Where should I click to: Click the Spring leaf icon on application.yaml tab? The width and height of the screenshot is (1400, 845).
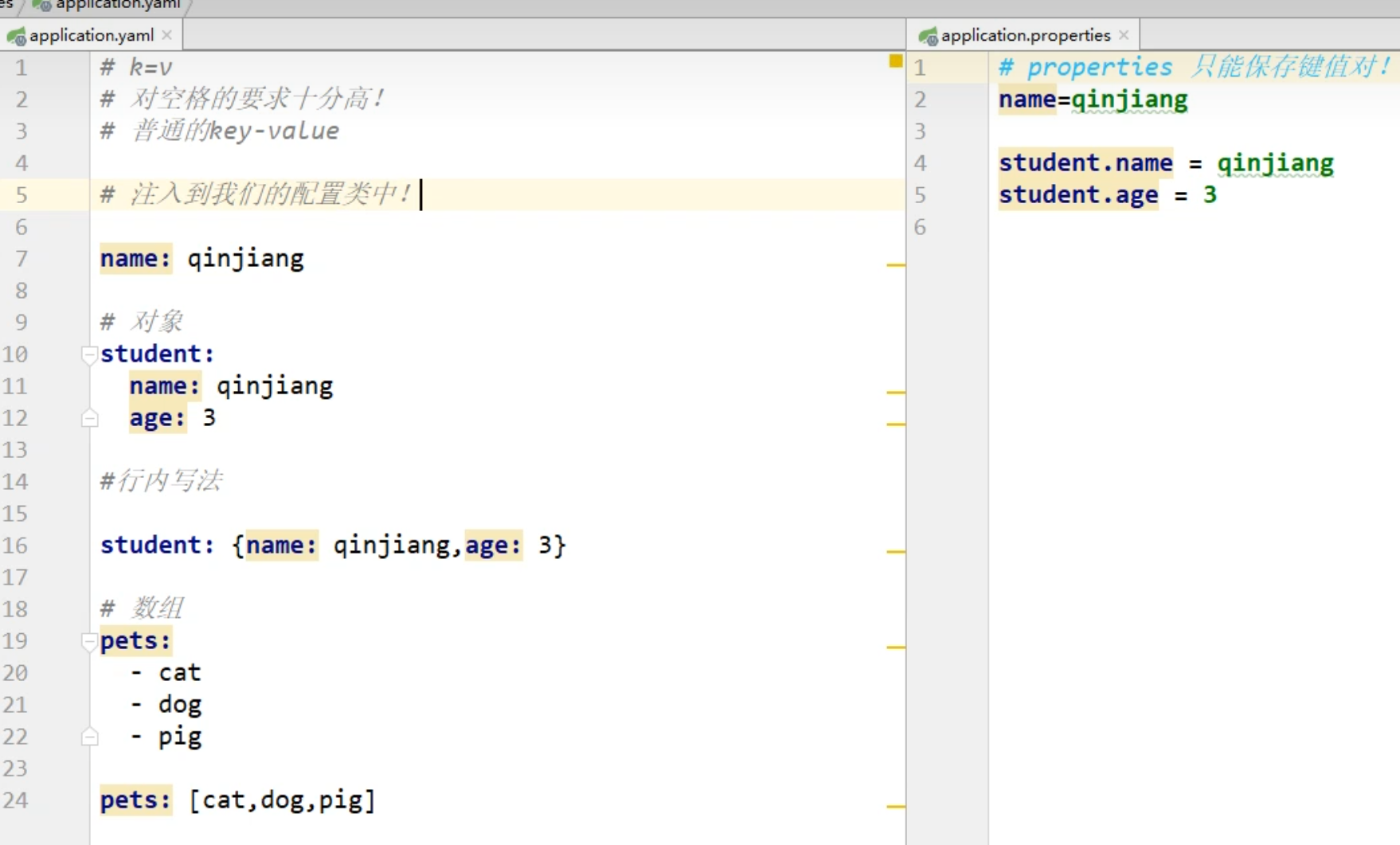16,35
